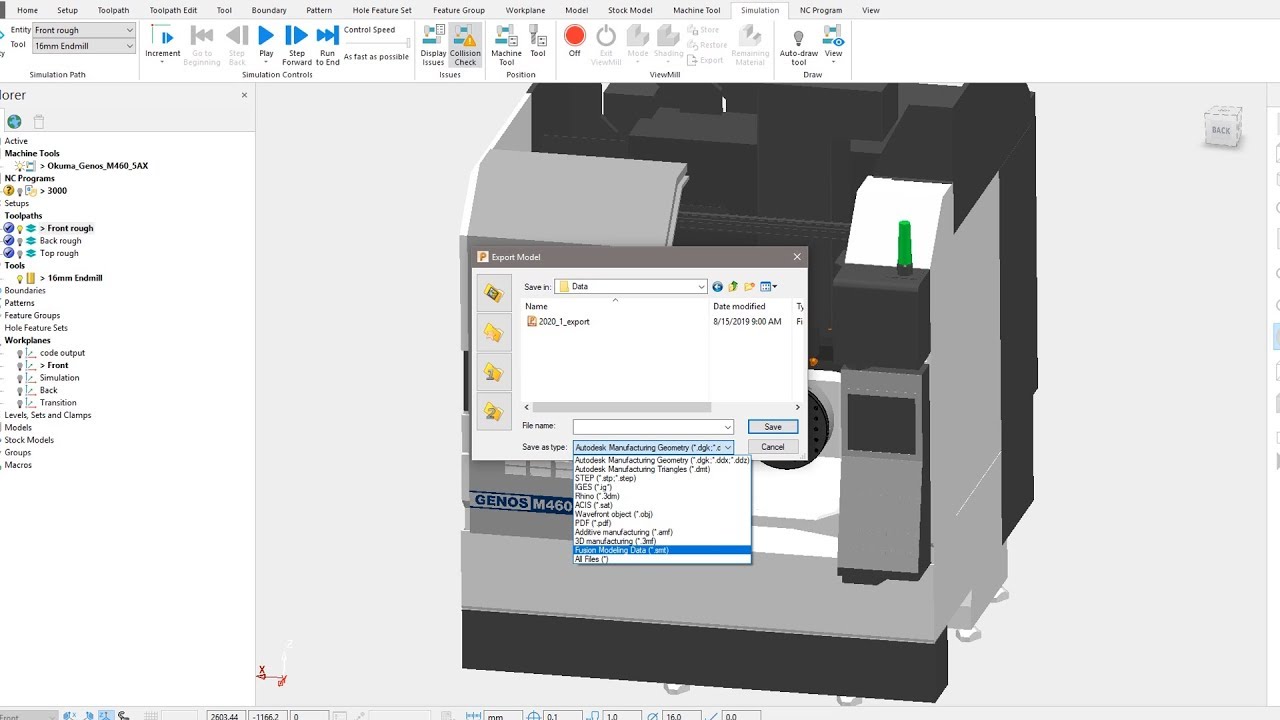Click Play in Simulation Controls
Image resolution: width=1280 pixels, height=720 pixels.
click(266, 43)
